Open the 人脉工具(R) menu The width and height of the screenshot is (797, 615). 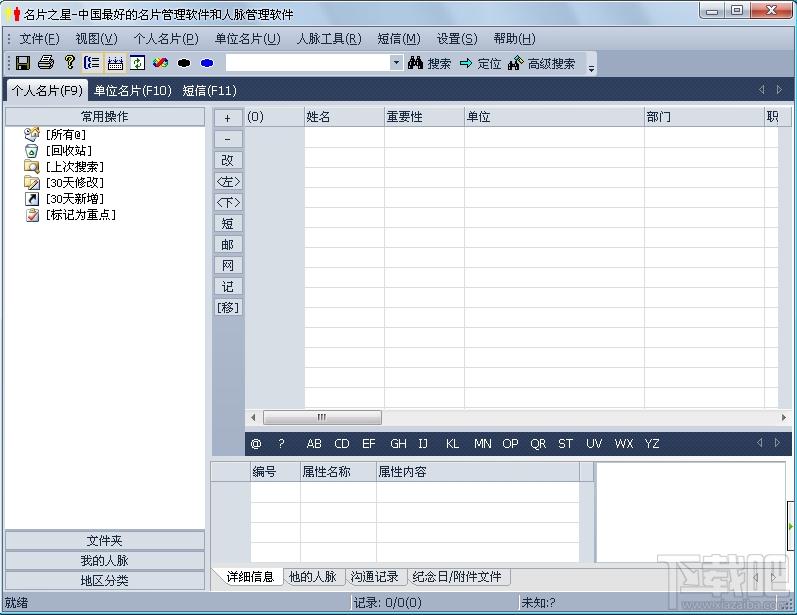point(327,39)
